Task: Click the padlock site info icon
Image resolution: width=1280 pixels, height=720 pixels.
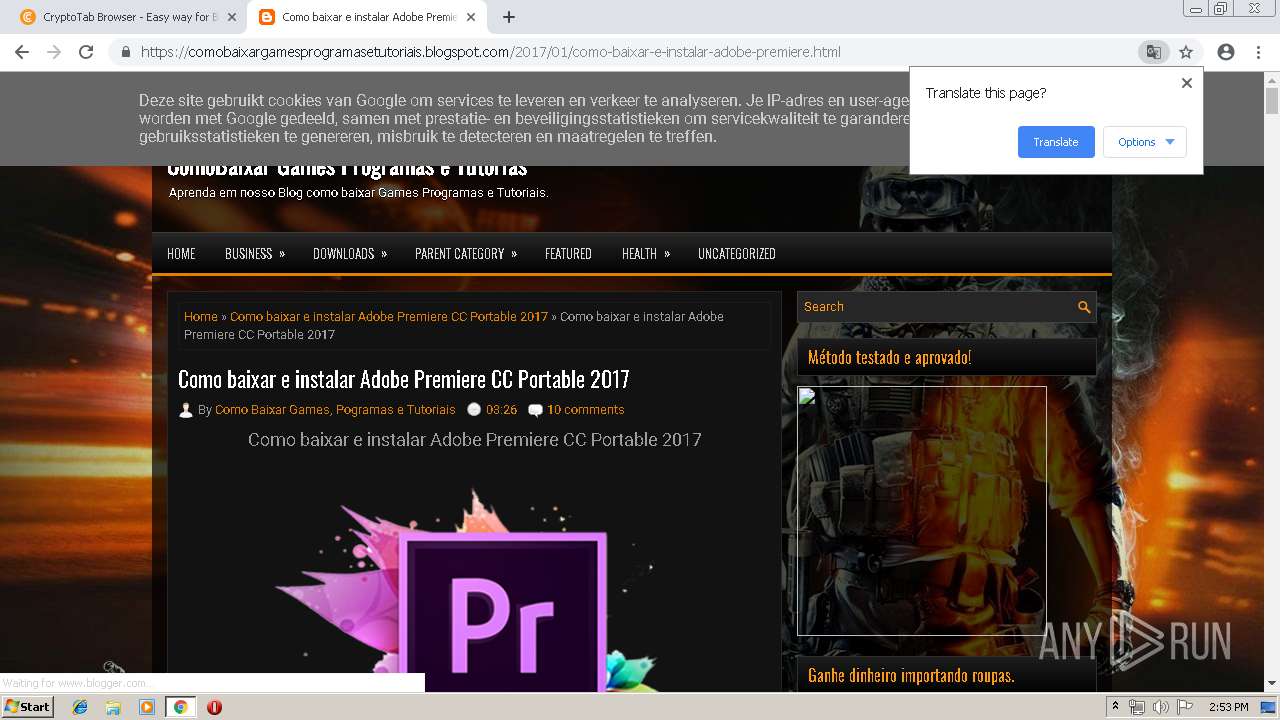Action: click(x=126, y=52)
